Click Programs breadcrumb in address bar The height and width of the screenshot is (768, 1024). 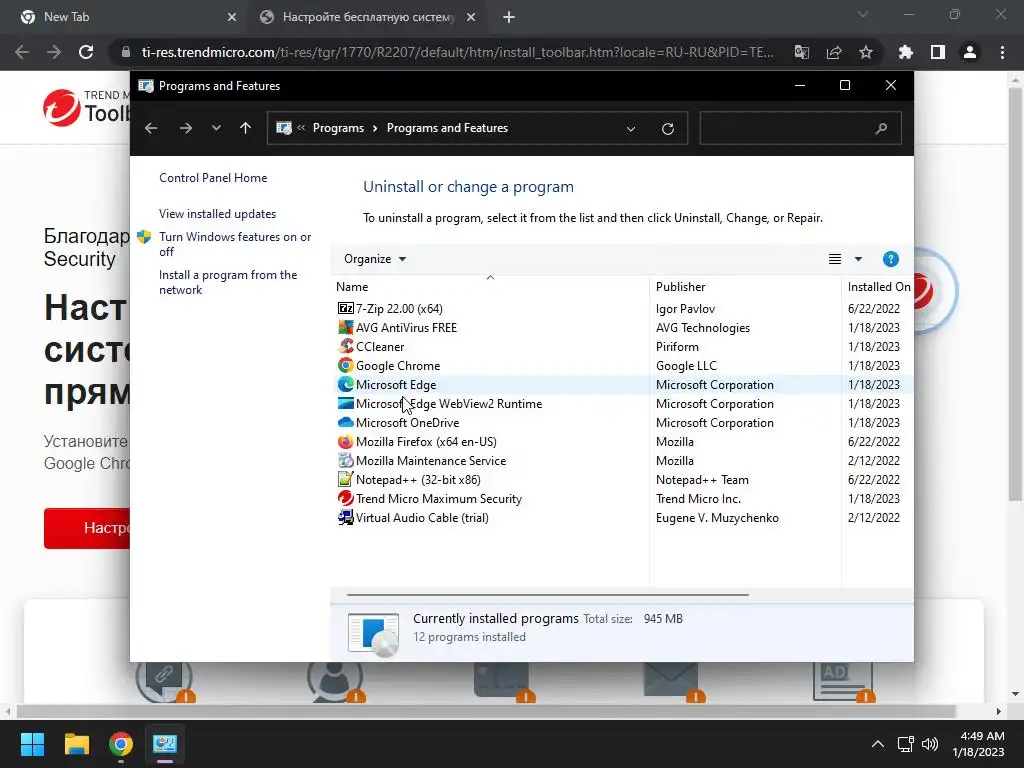[338, 128]
